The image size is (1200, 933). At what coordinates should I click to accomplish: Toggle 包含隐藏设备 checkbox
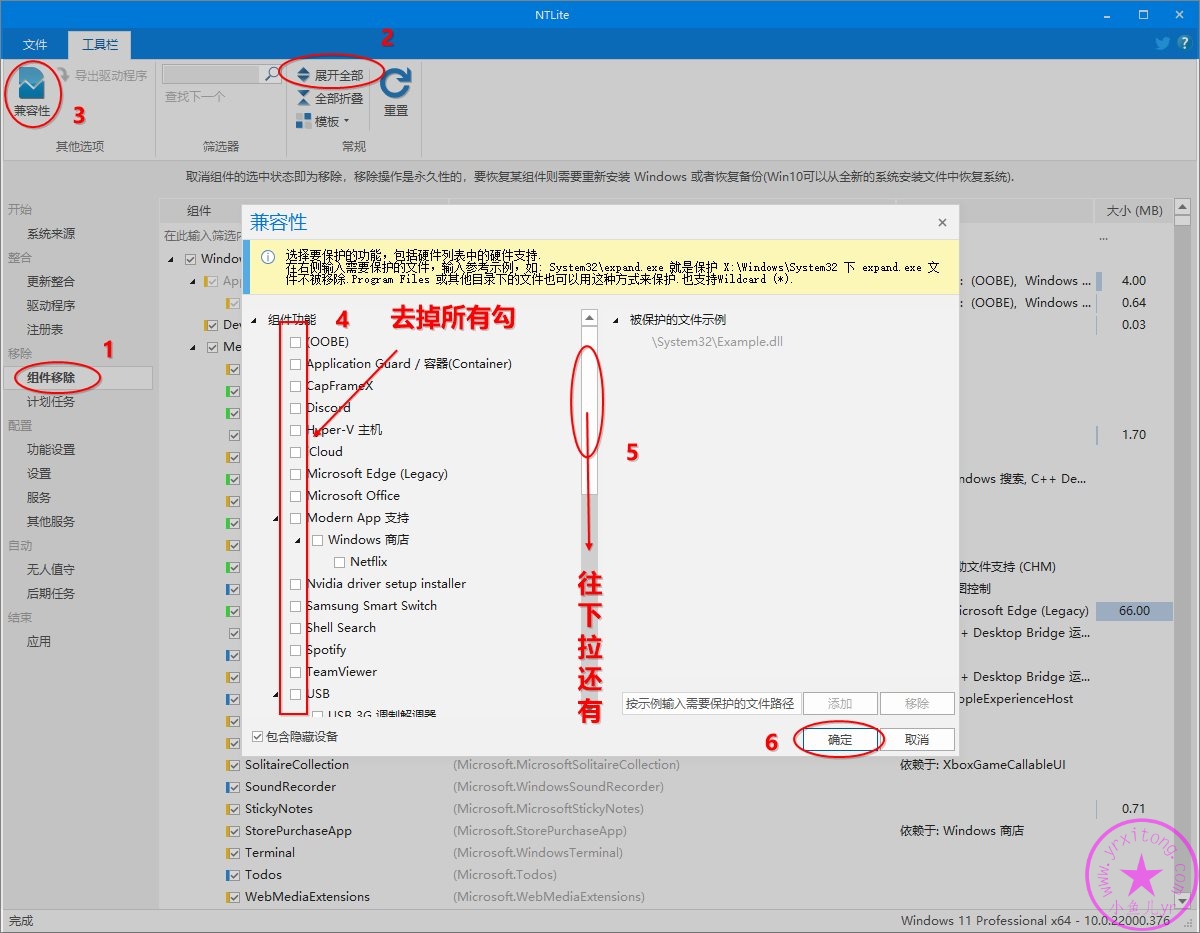click(258, 737)
